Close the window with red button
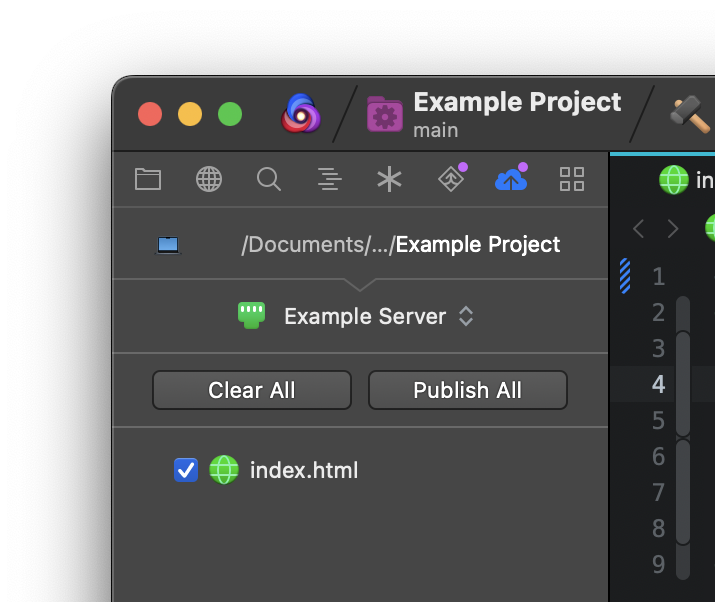This screenshot has width=715, height=602. [x=150, y=114]
